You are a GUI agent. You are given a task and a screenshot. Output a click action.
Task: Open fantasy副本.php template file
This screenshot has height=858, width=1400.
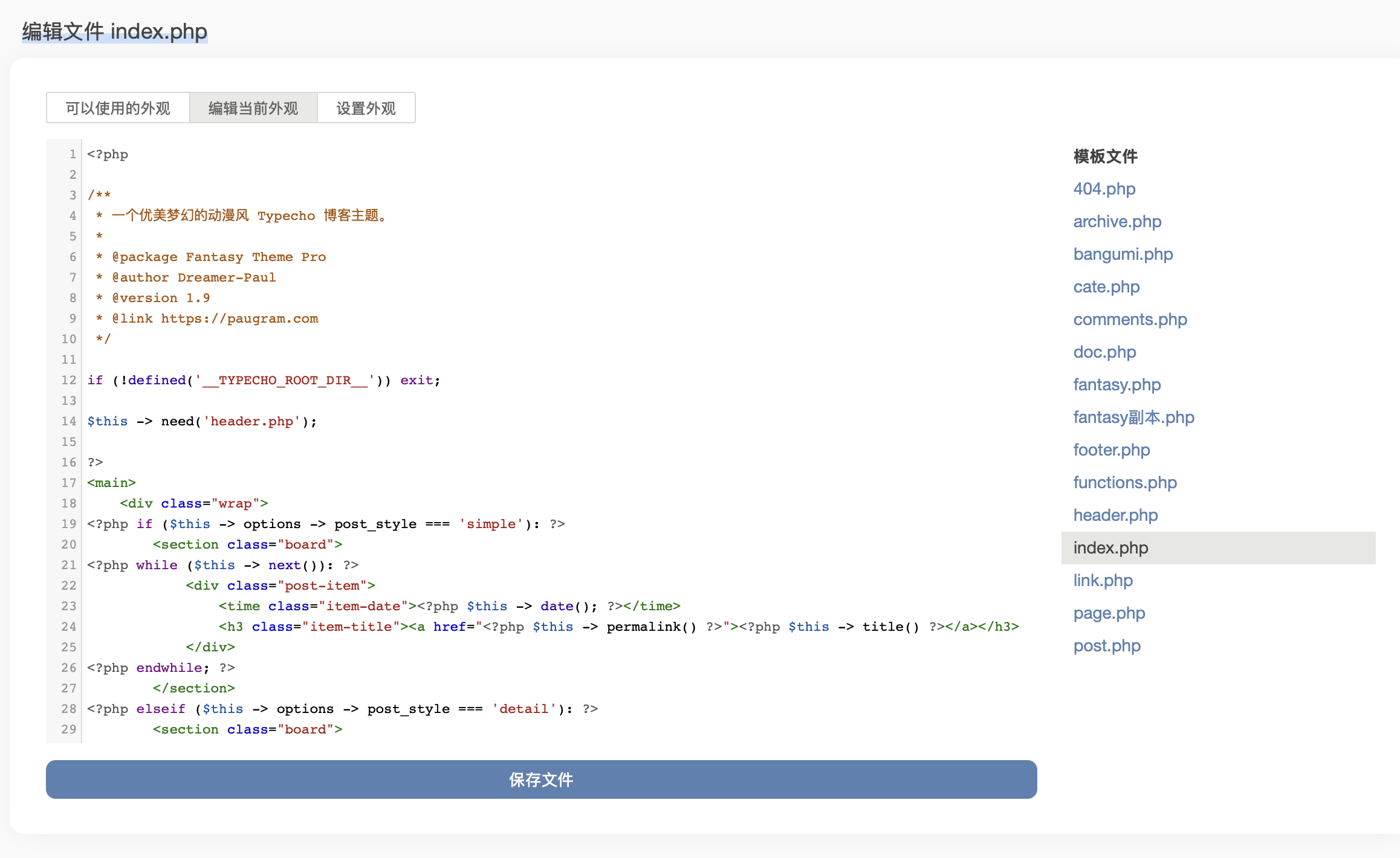1134,418
